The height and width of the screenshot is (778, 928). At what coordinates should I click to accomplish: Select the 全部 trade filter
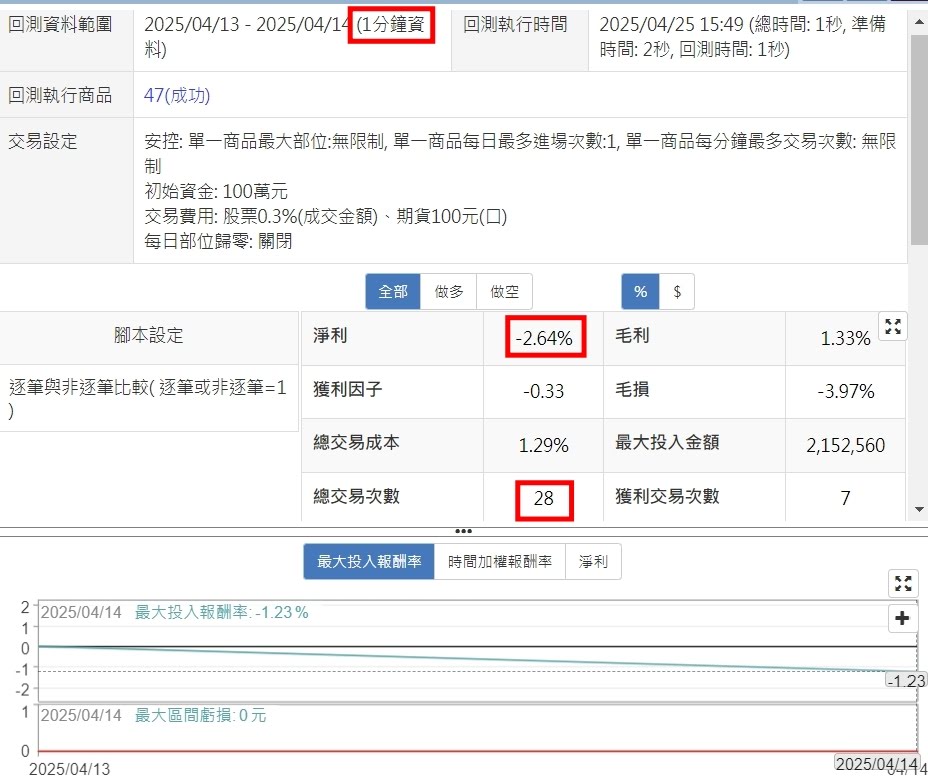coord(393,292)
